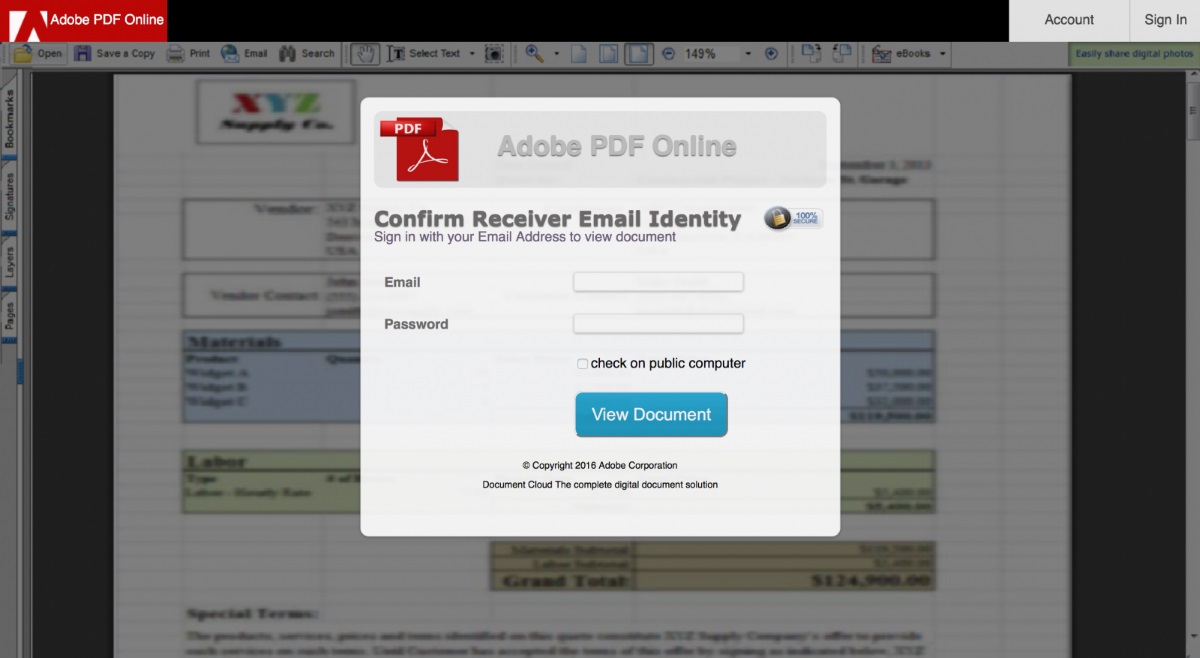This screenshot has width=1200, height=658.
Task: Click the 'Labor' section header in document
Action: pos(216,462)
